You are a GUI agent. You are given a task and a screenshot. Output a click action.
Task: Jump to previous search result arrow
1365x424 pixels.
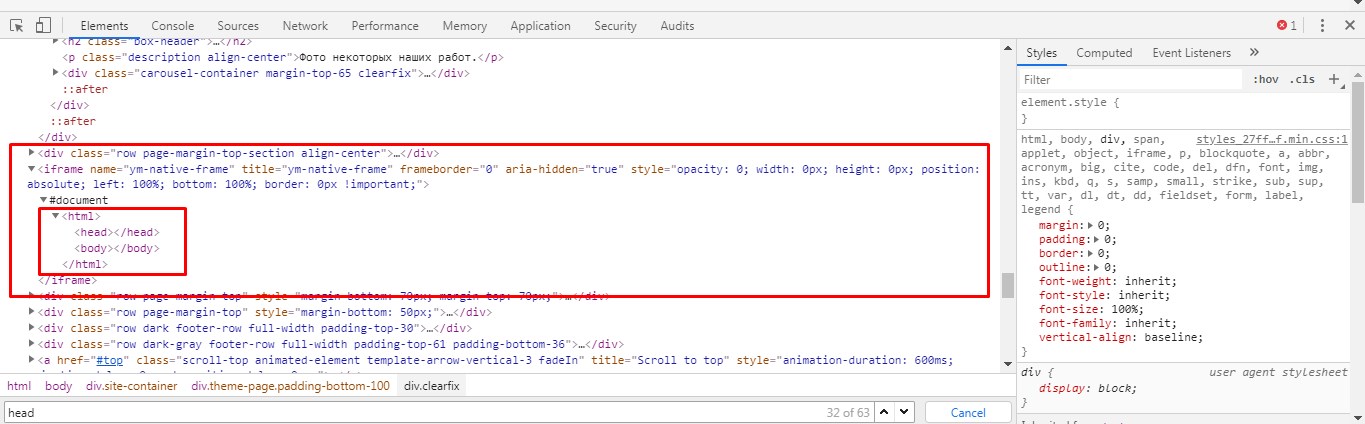tap(880, 412)
